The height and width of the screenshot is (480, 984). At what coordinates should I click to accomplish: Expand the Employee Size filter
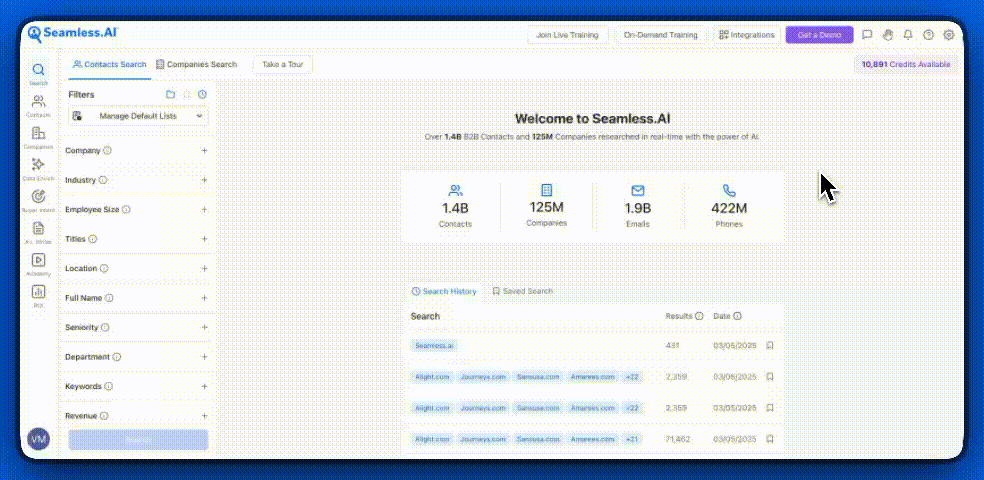click(204, 210)
